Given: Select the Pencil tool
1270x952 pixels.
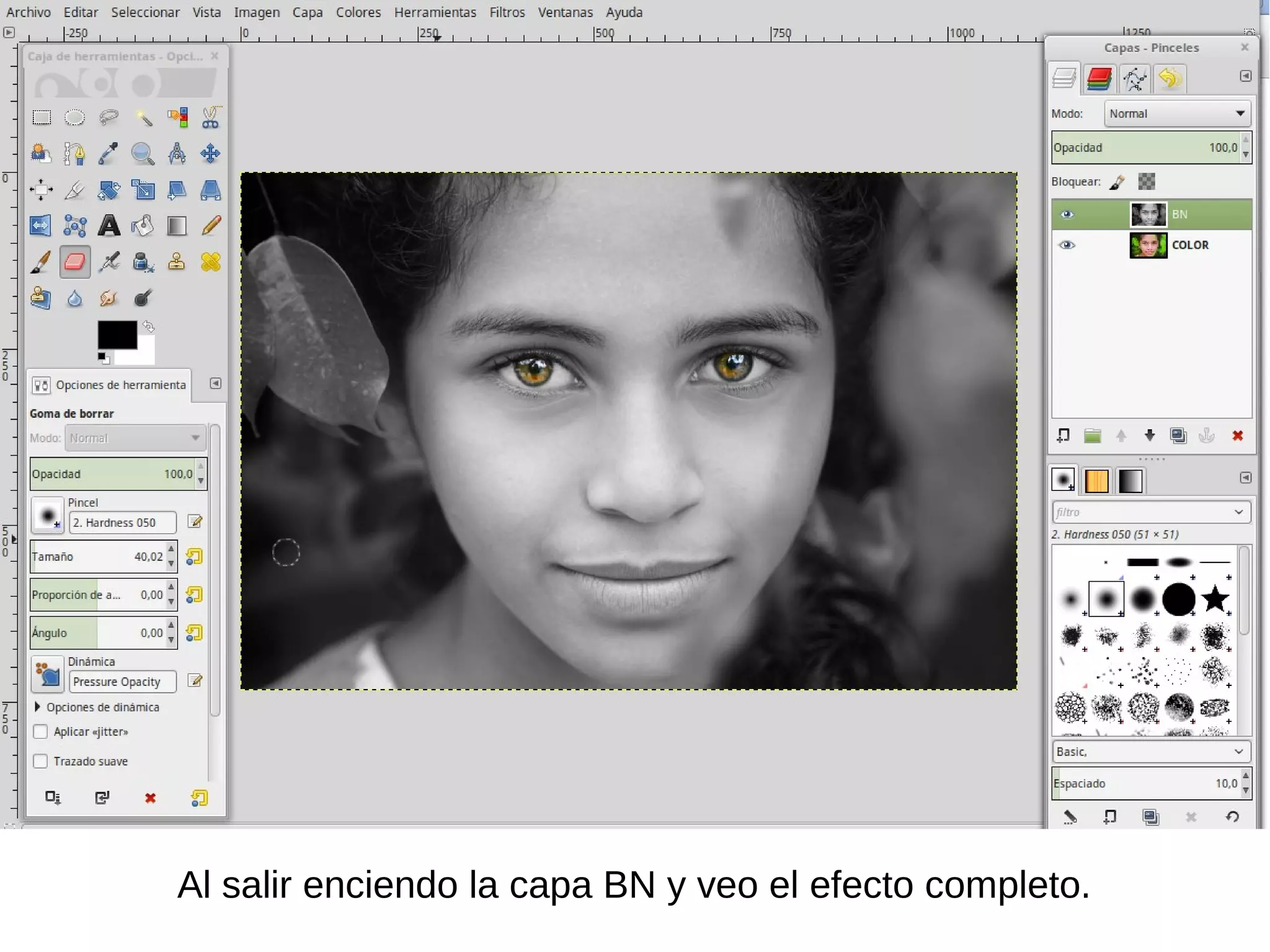Looking at the screenshot, I should coord(211,226).
